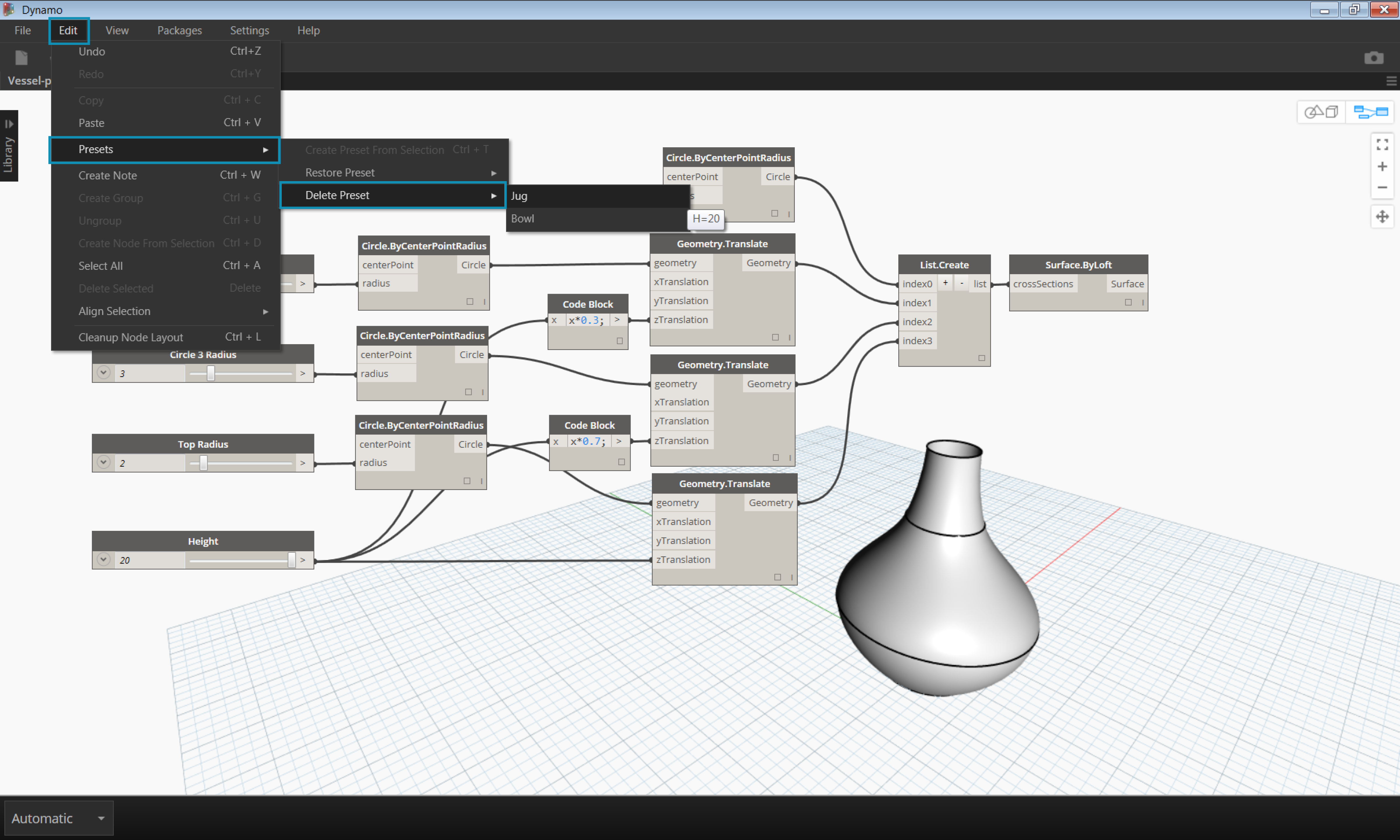Click the list output port on List.Create
This screenshot has height=840, width=1400.
[x=979, y=284]
